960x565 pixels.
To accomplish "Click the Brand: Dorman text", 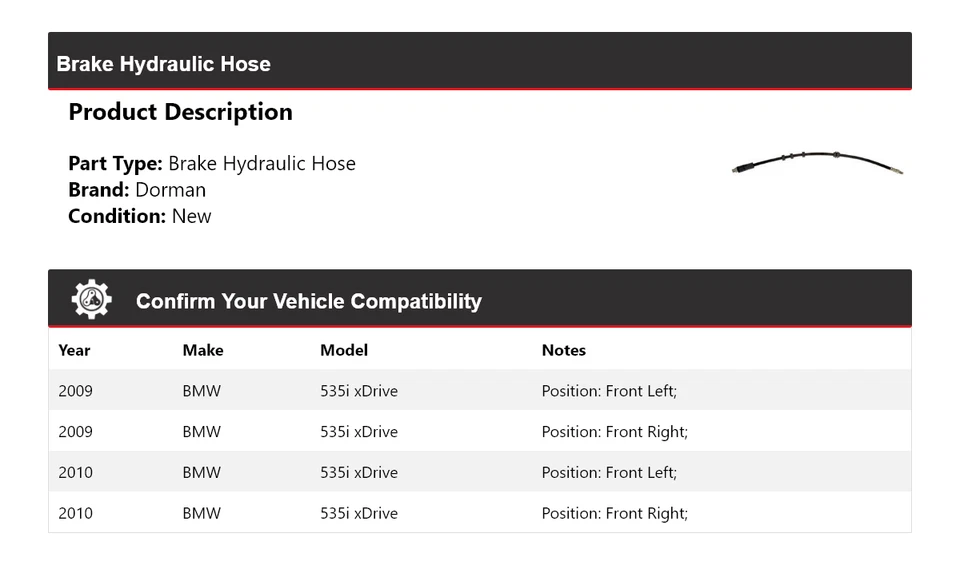I will tap(137, 190).
